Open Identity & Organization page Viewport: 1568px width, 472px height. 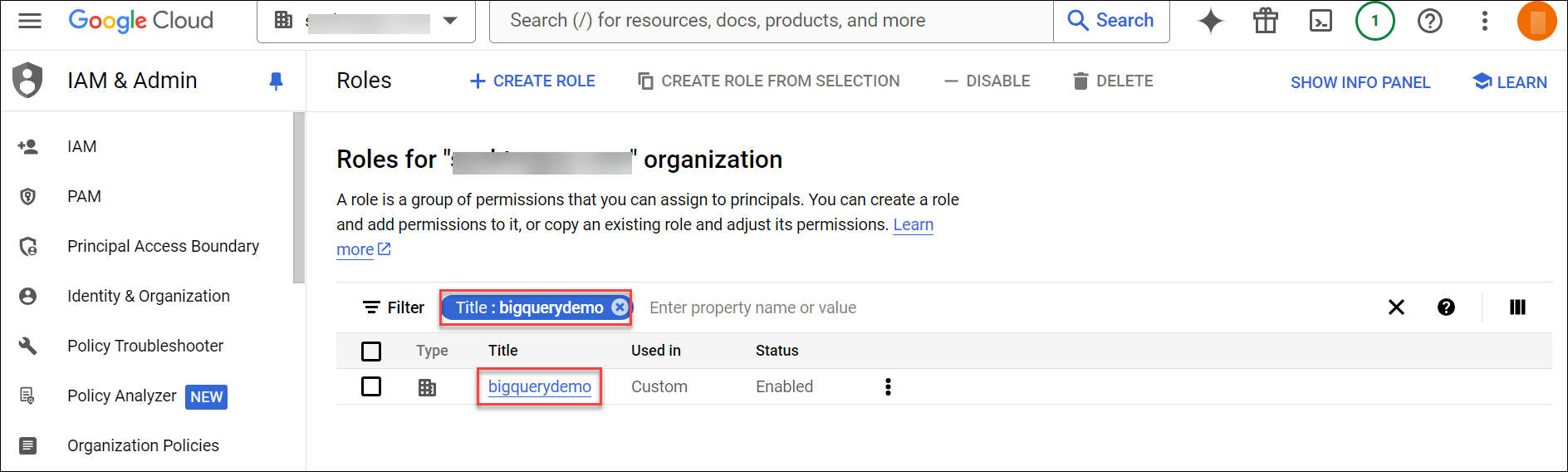coord(149,297)
